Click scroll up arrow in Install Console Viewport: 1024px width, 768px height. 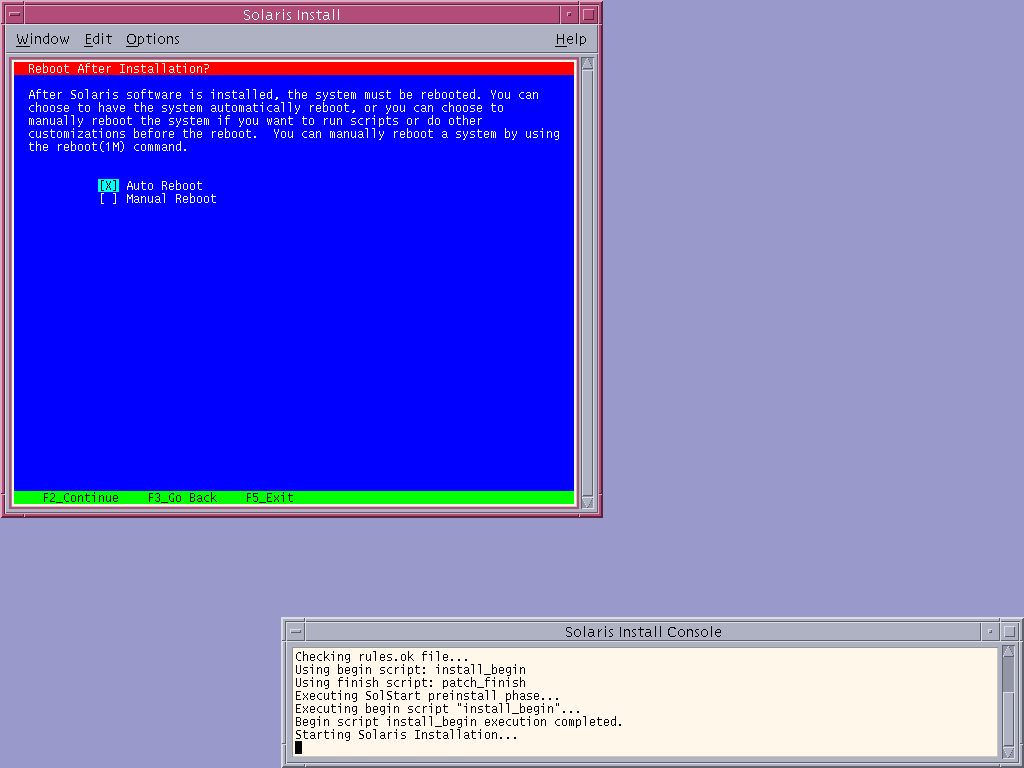[x=1008, y=651]
